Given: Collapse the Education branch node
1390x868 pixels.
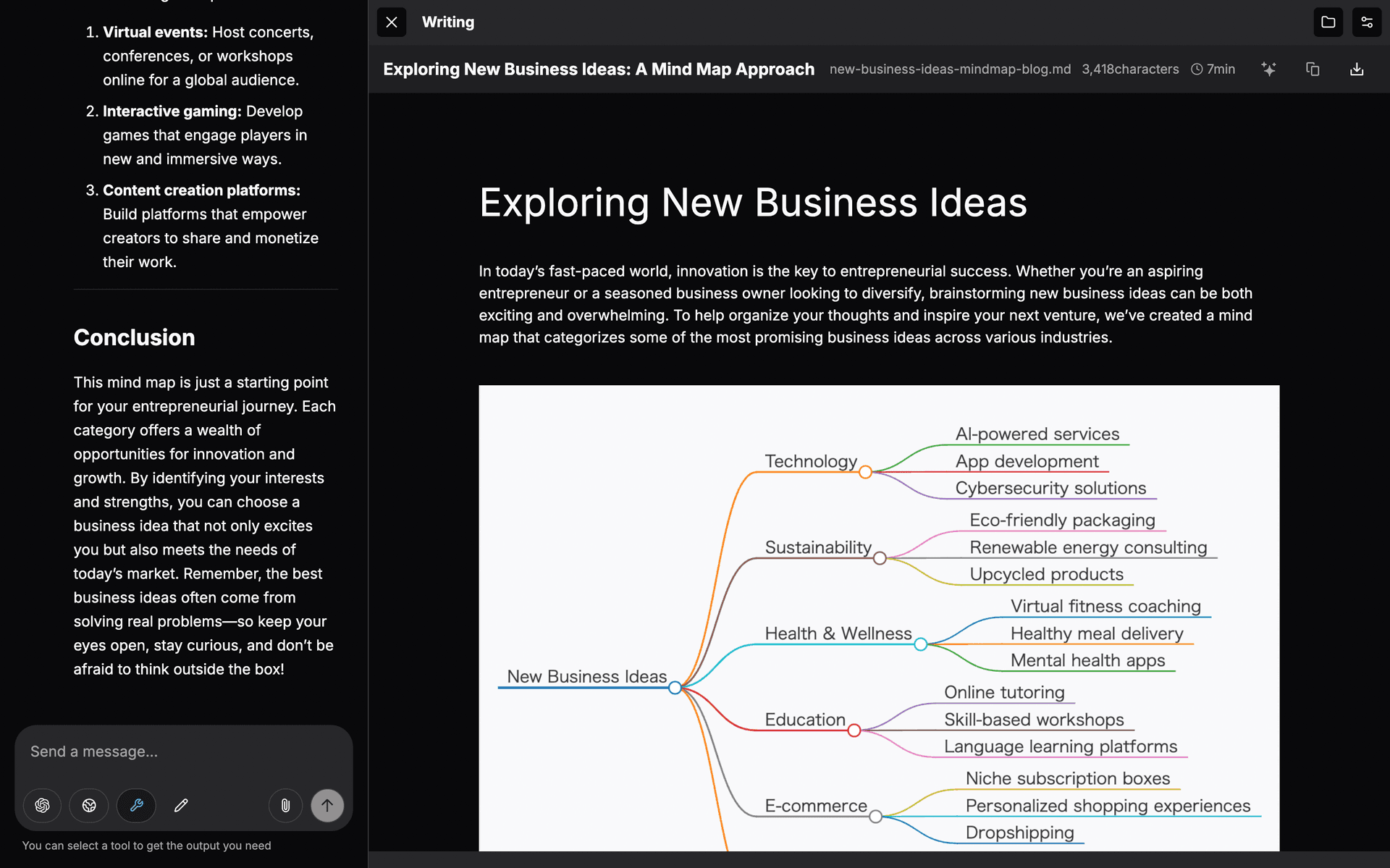Looking at the screenshot, I should coord(854,730).
